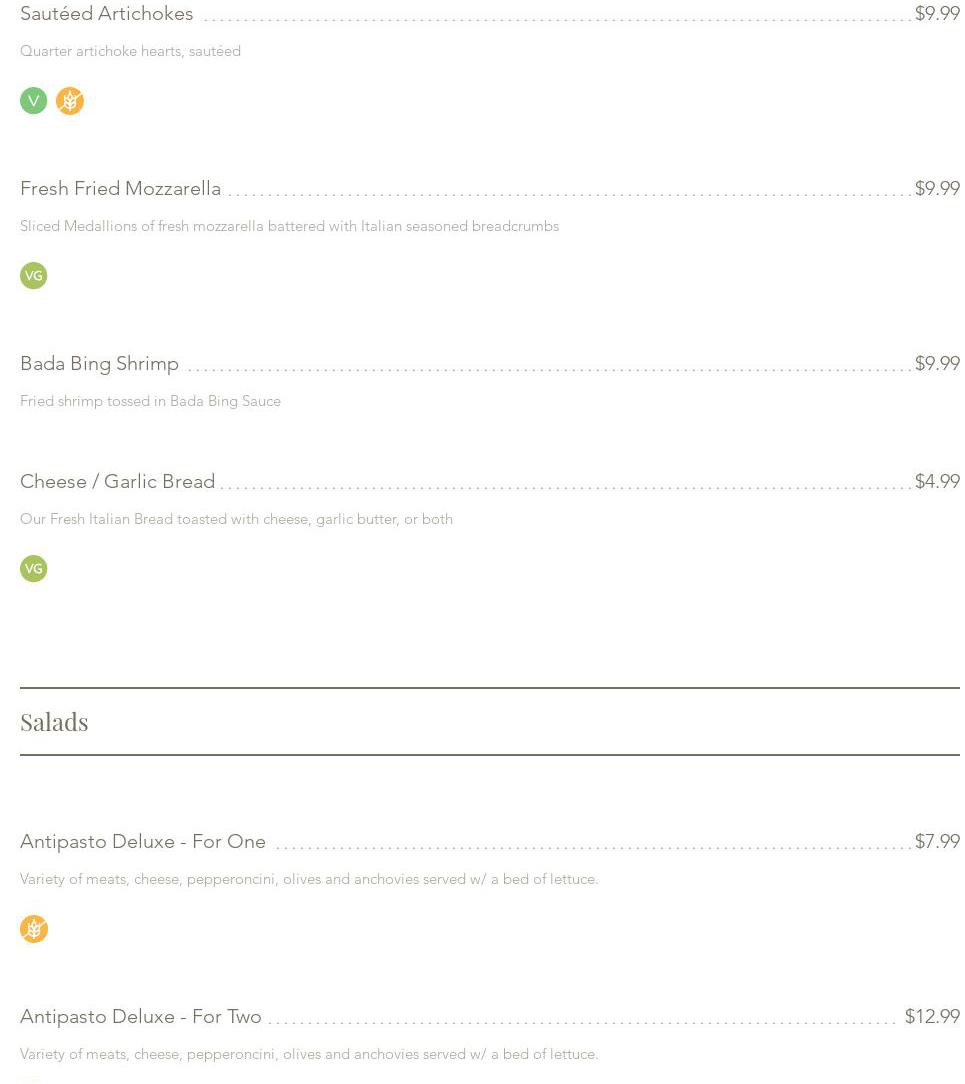Viewport: 965px width, 1084px height.
Task: Click the "Our Fresh Italian Bread" description text
Action: click(236, 520)
